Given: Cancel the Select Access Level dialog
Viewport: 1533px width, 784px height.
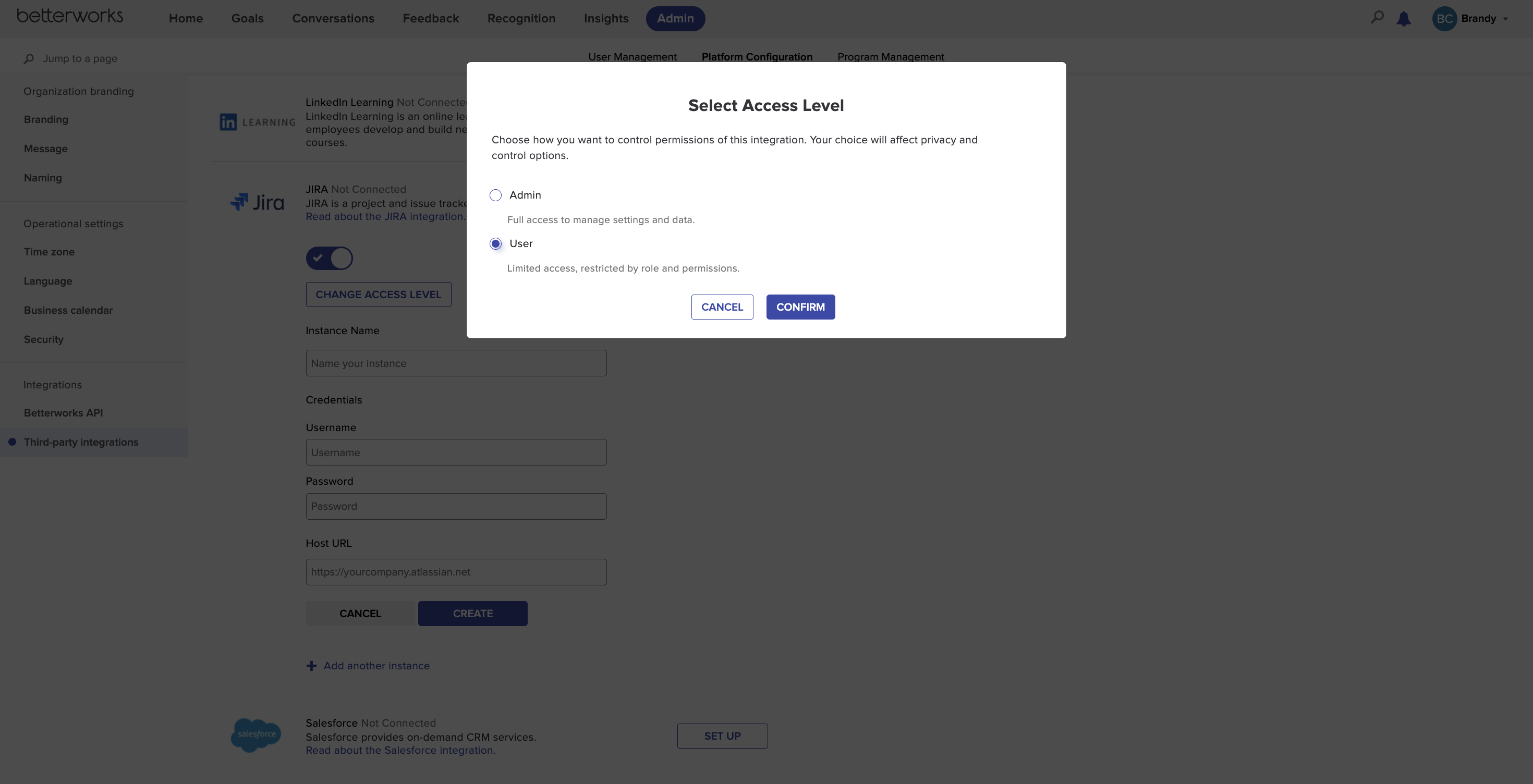Looking at the screenshot, I should pyautogui.click(x=722, y=307).
